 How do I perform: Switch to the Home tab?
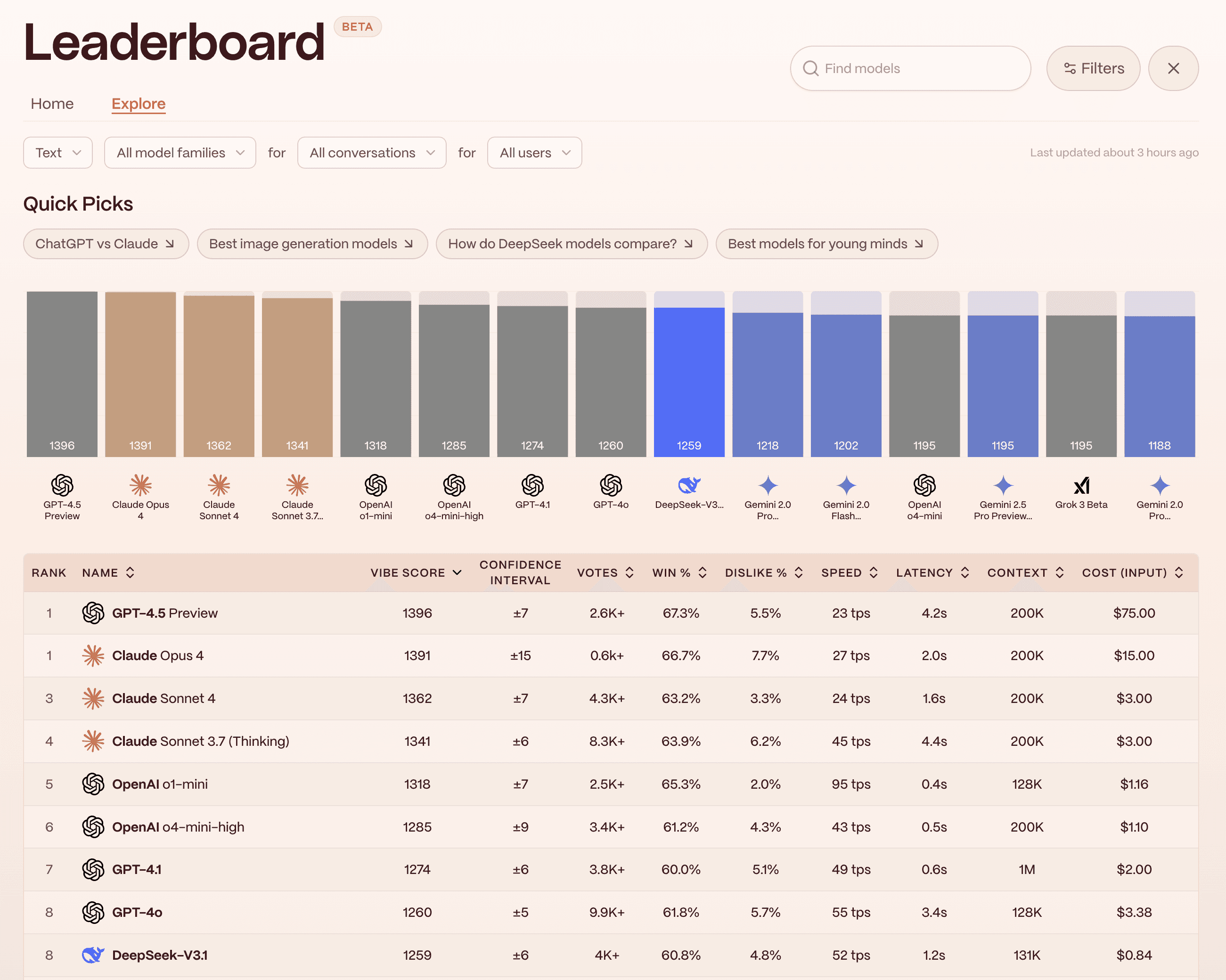click(x=52, y=104)
